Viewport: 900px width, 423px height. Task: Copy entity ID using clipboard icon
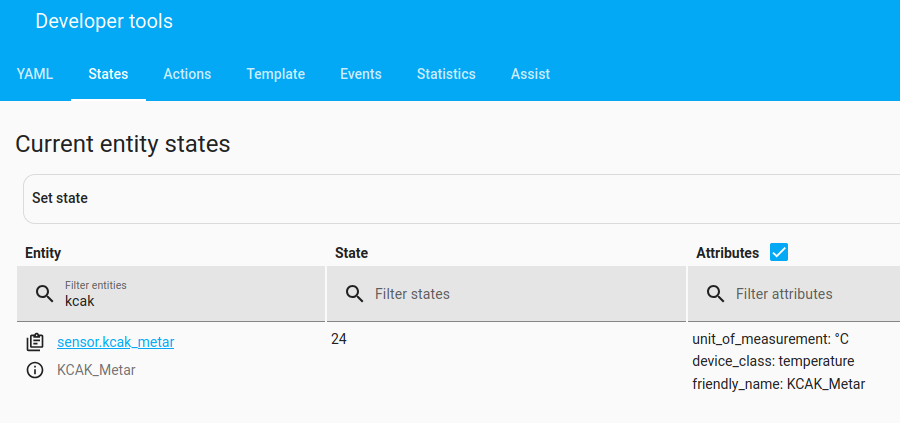(x=35, y=343)
